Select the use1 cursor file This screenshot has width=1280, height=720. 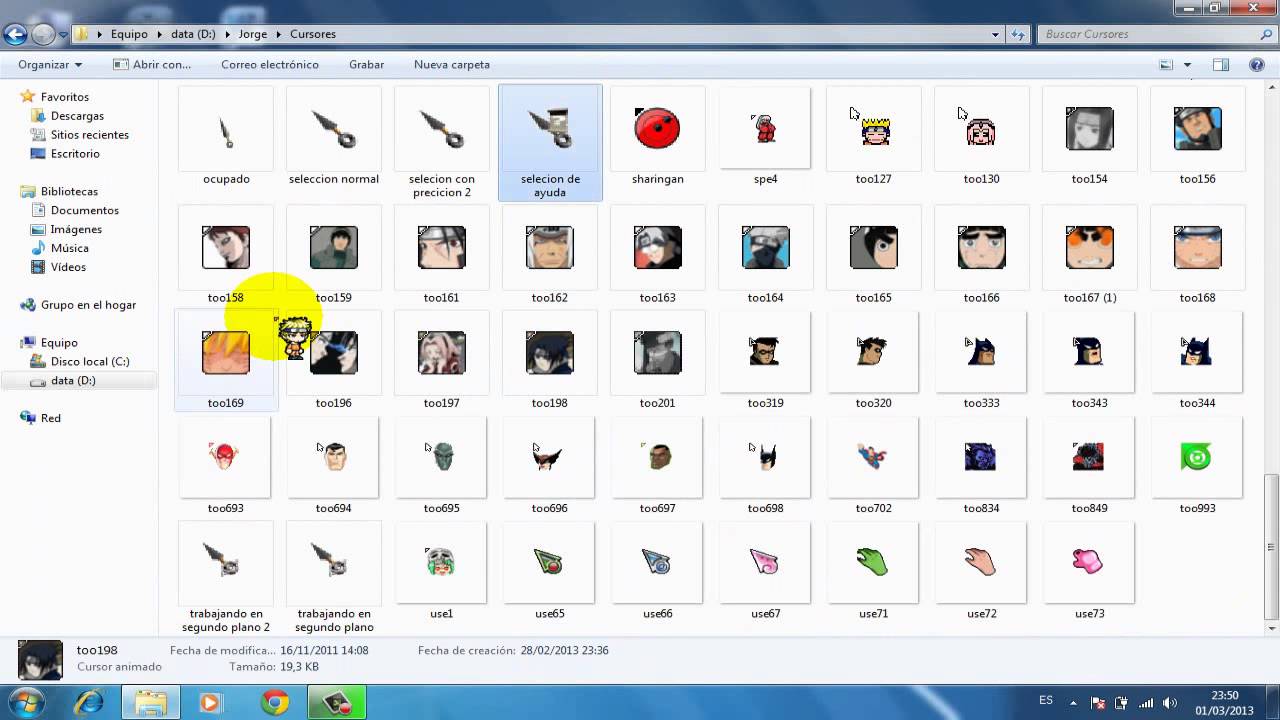[441, 571]
